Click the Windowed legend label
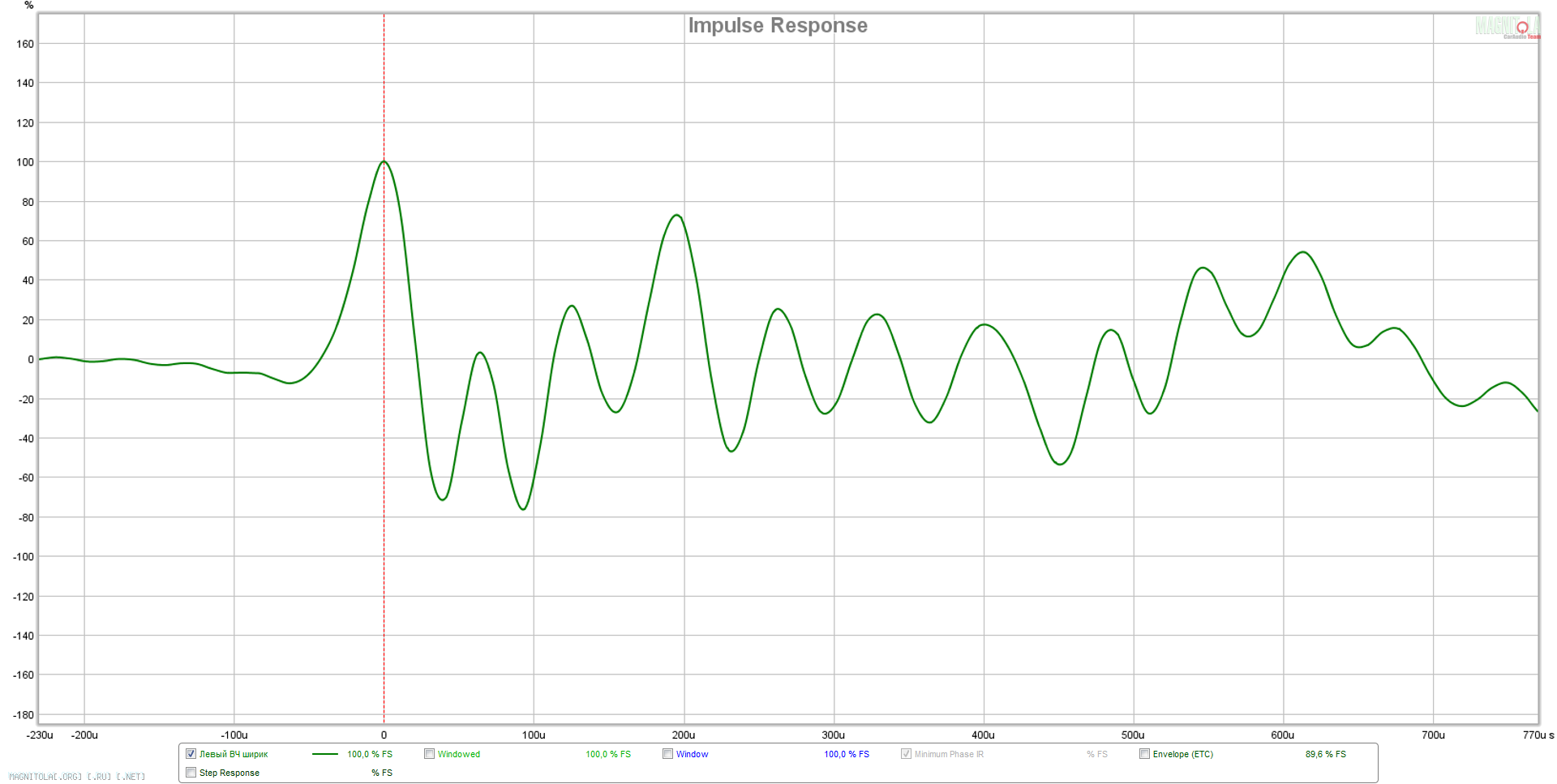Screen dimensions: 1557x784 459,754
